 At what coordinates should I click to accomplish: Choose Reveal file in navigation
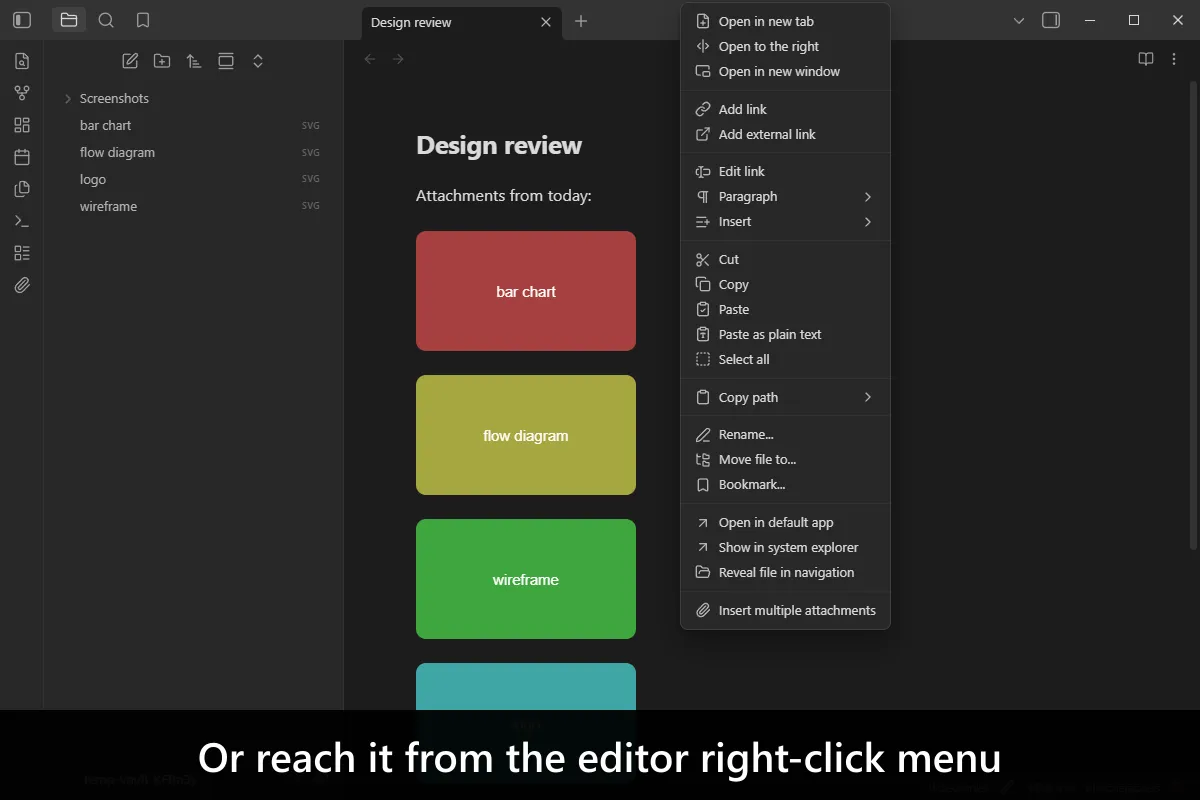[x=785, y=572]
